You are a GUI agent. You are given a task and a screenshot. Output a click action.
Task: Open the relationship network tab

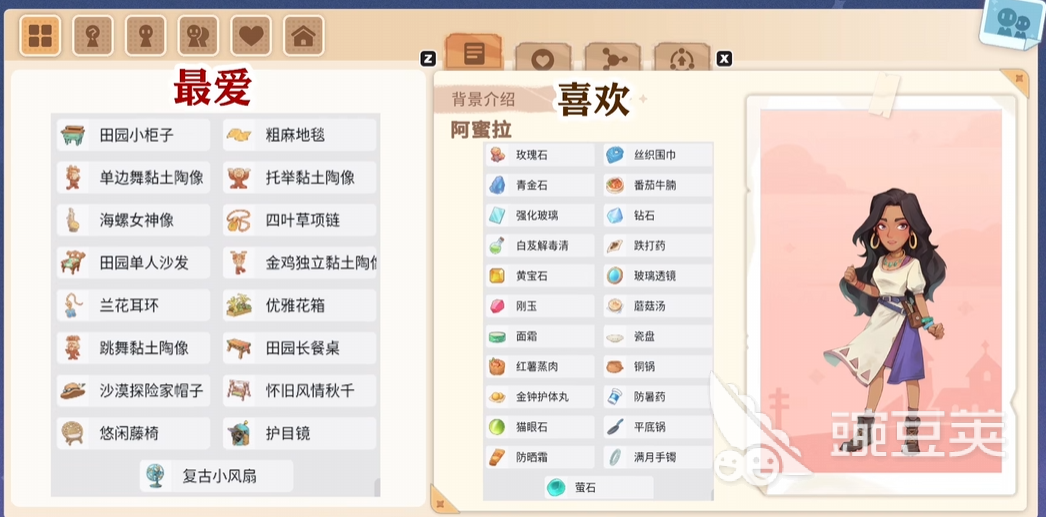coord(612,57)
